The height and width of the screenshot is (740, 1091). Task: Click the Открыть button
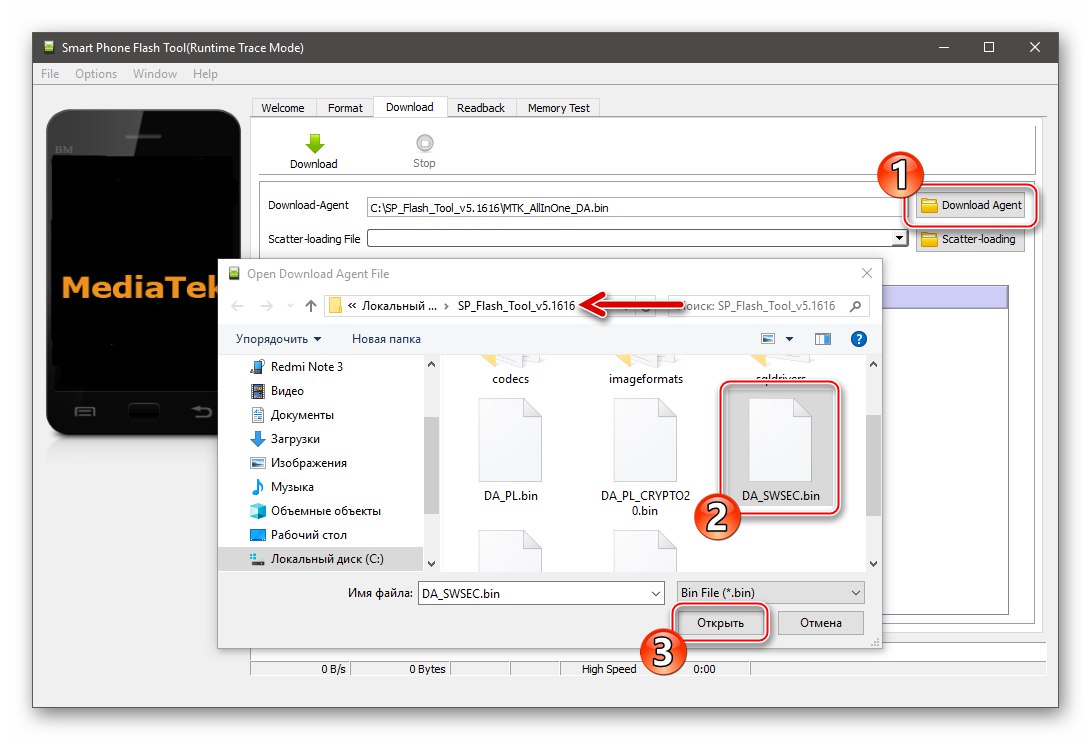(x=720, y=622)
